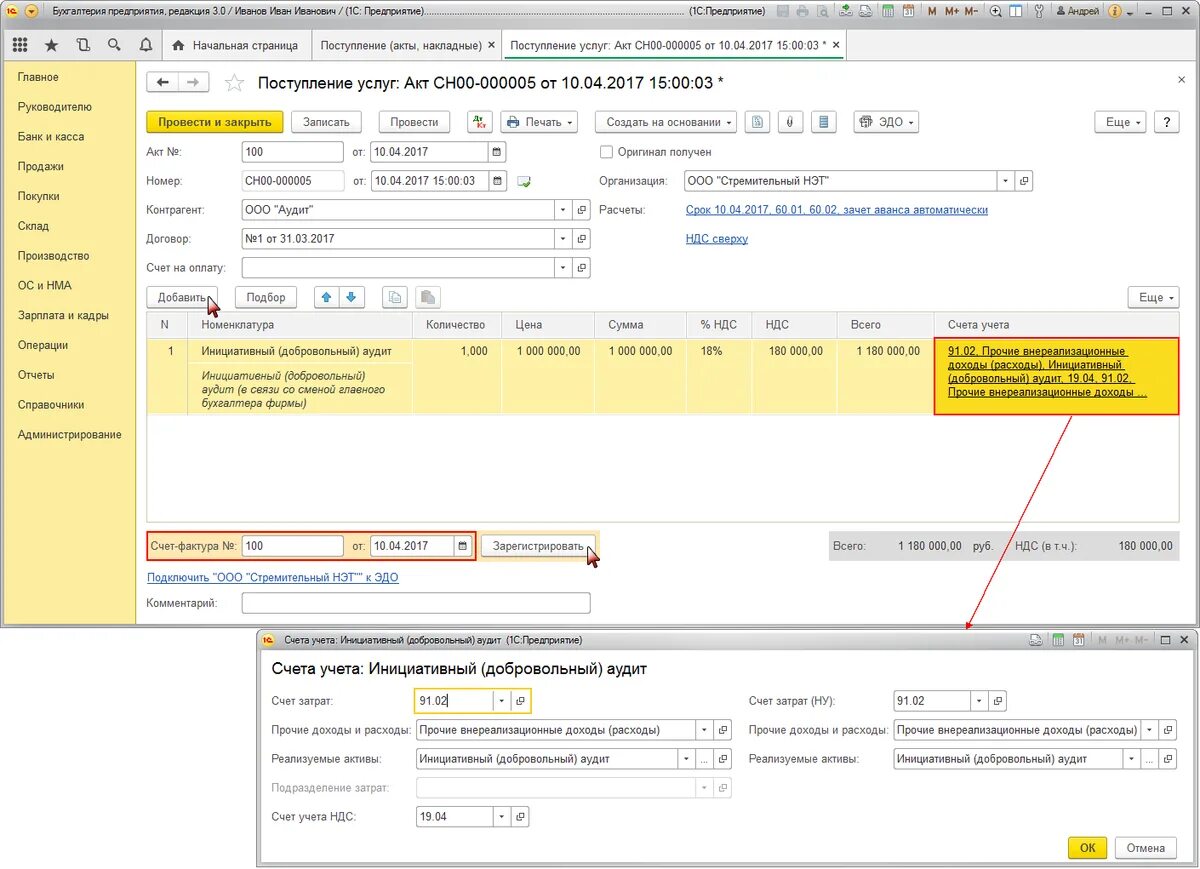
Task: Click Счет-фактура № field with 100
Action: click(292, 546)
